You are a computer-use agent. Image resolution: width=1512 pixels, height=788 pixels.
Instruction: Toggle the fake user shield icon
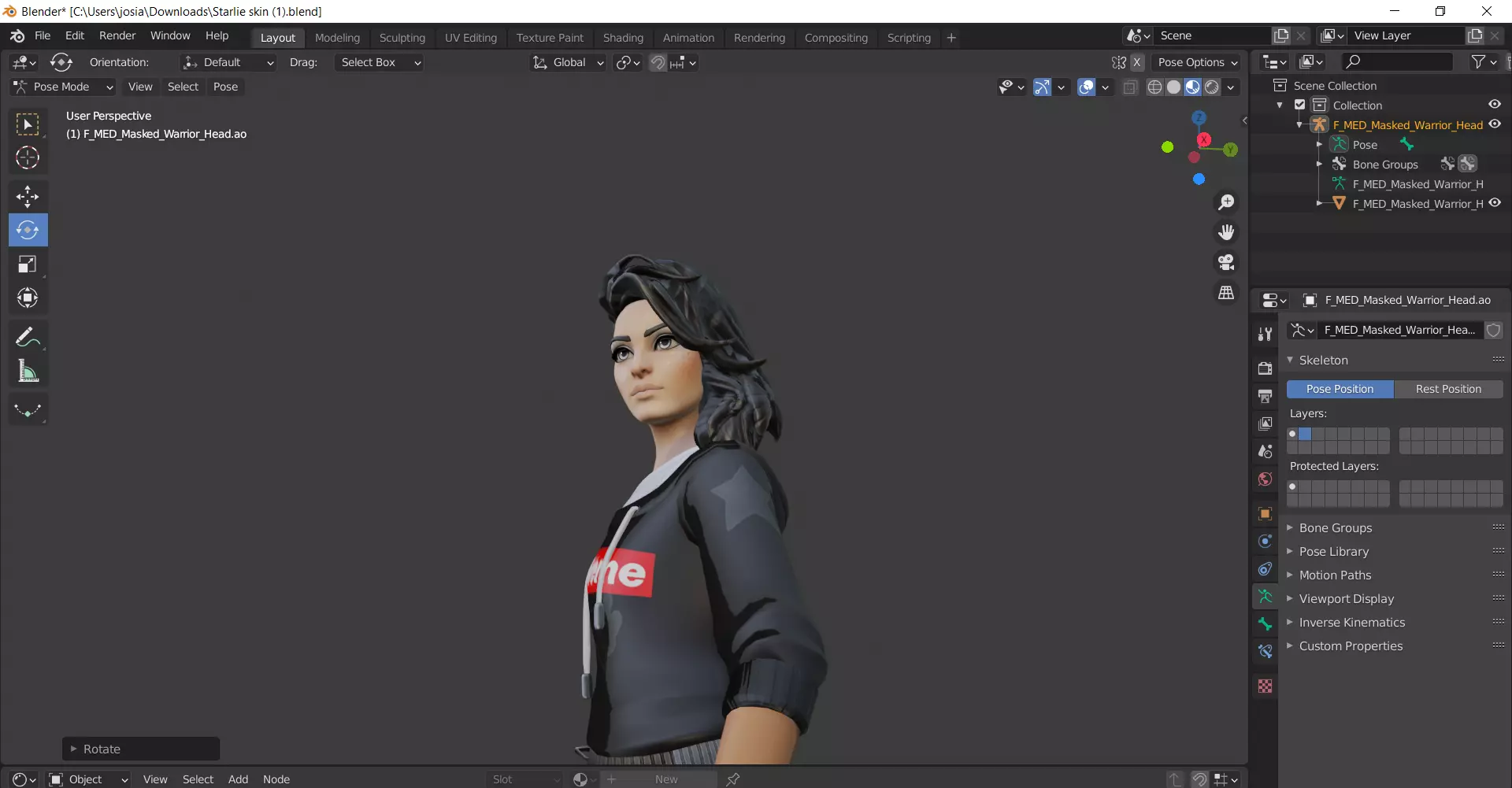1493,331
